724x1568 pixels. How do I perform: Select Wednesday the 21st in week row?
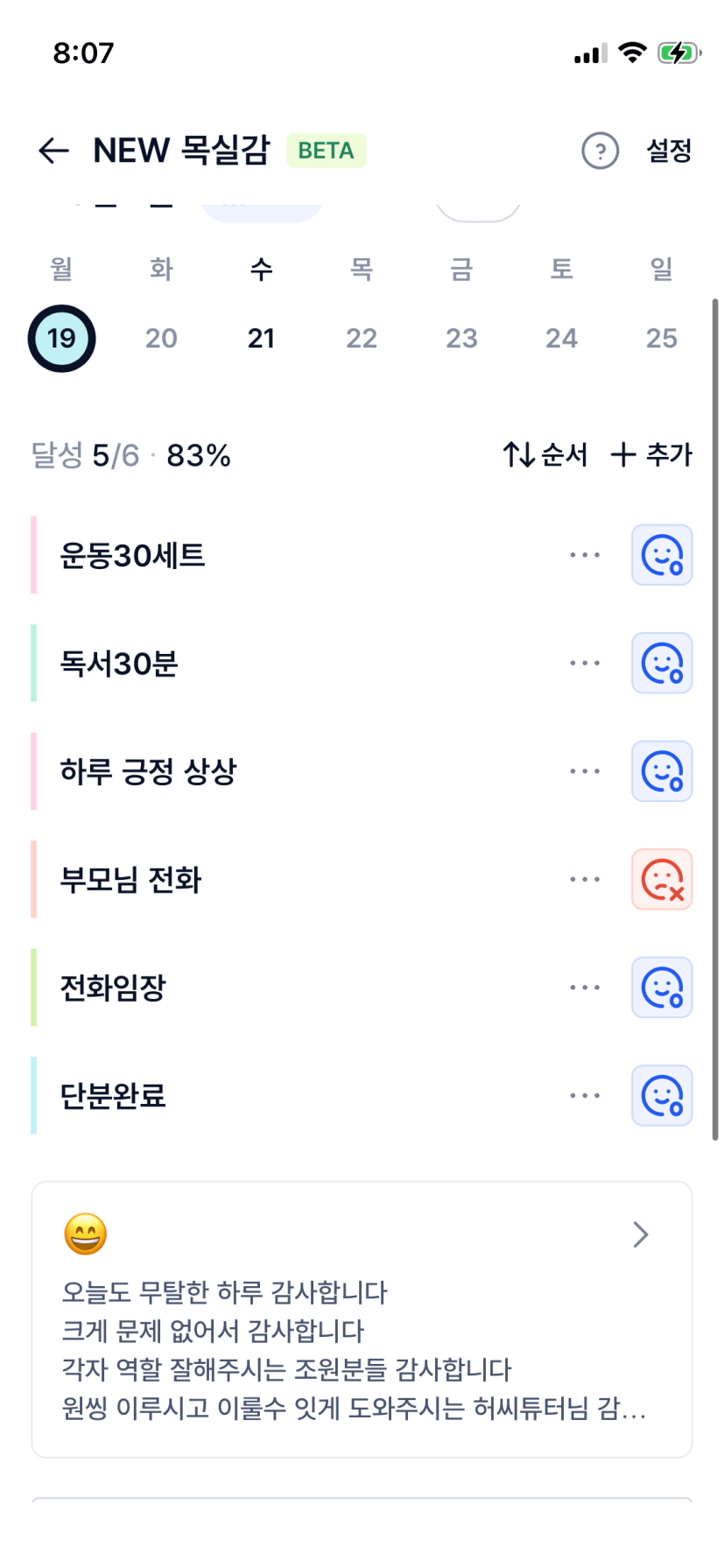(x=261, y=338)
